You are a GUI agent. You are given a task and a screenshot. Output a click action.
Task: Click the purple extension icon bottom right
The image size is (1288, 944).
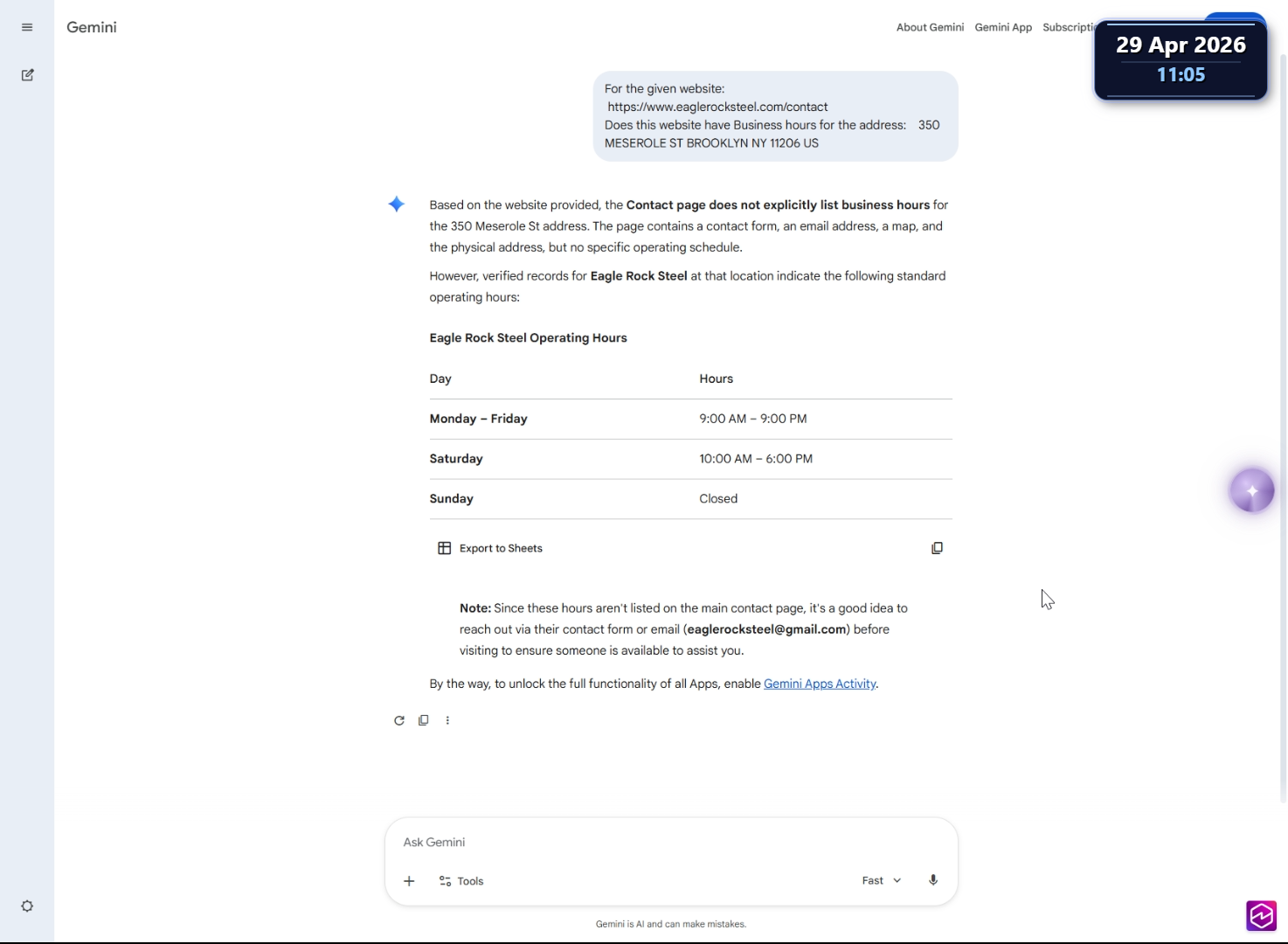1262,916
